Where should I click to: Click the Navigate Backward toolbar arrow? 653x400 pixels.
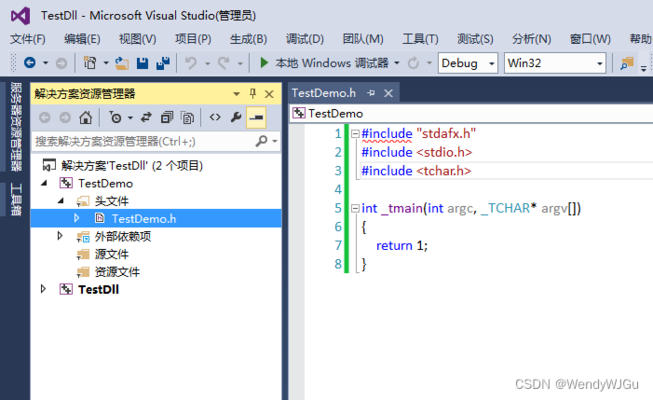pos(30,63)
